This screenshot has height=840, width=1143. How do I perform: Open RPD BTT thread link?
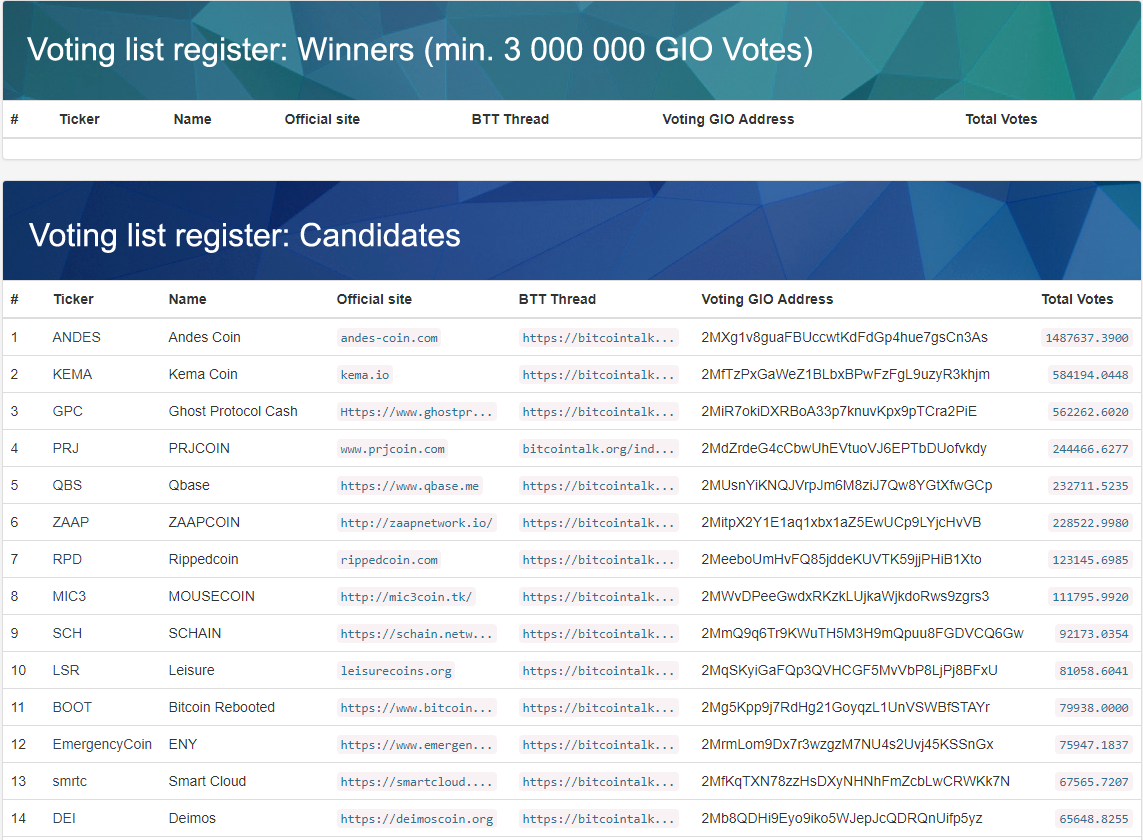coord(598,560)
